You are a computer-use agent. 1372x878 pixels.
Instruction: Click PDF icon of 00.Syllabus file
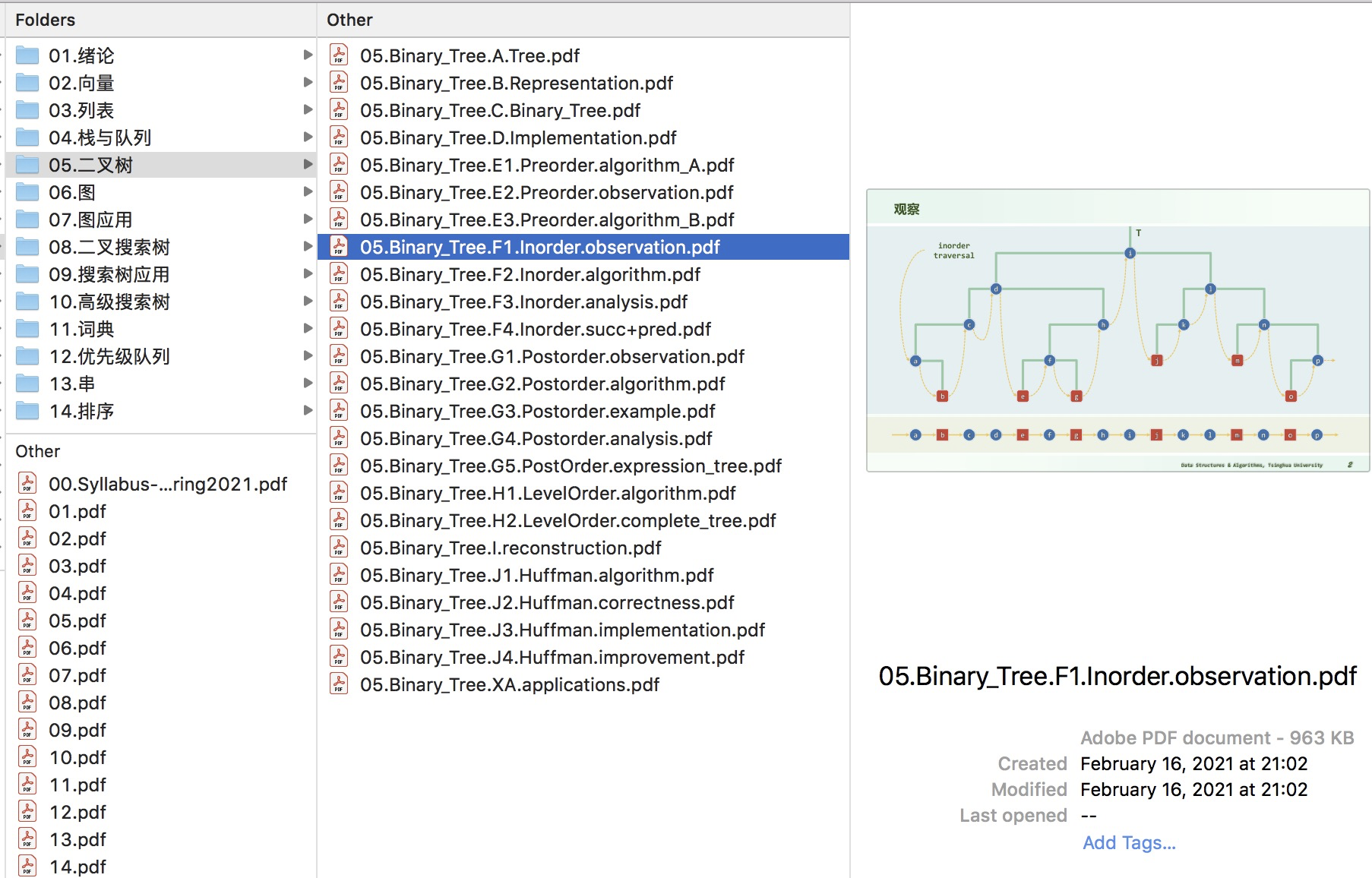coord(27,484)
